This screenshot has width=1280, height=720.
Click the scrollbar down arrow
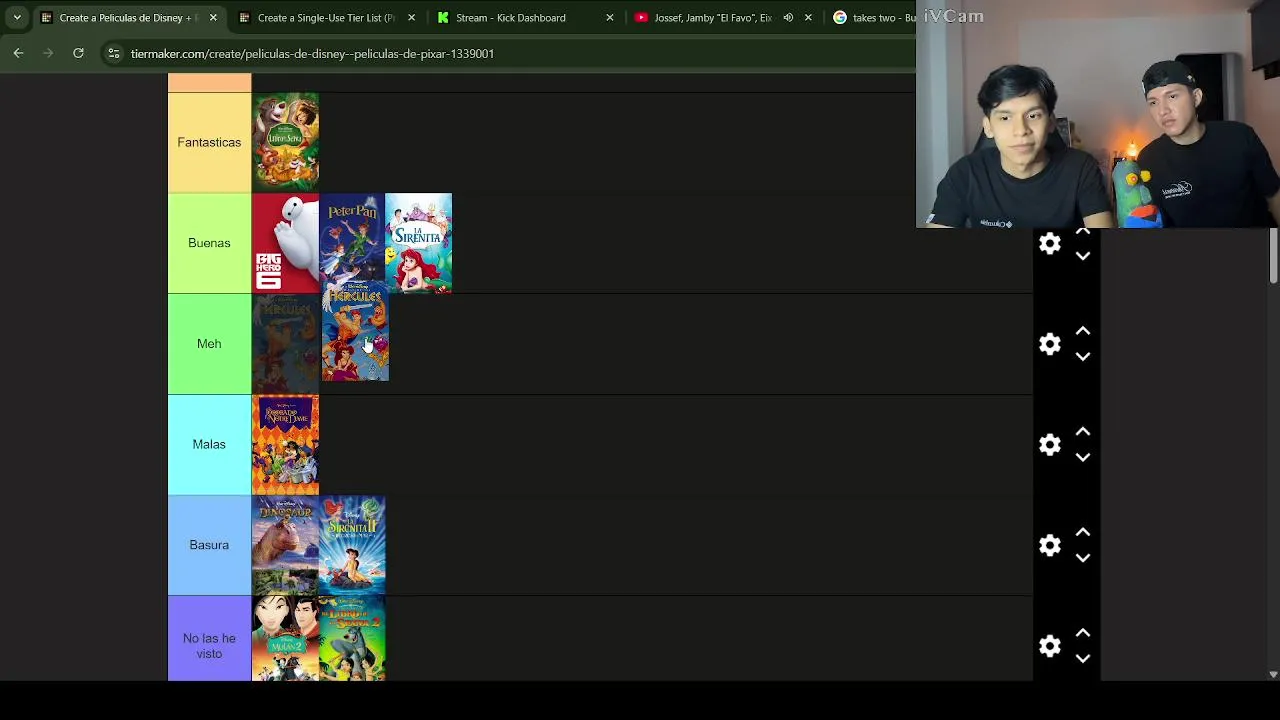click(x=1273, y=674)
